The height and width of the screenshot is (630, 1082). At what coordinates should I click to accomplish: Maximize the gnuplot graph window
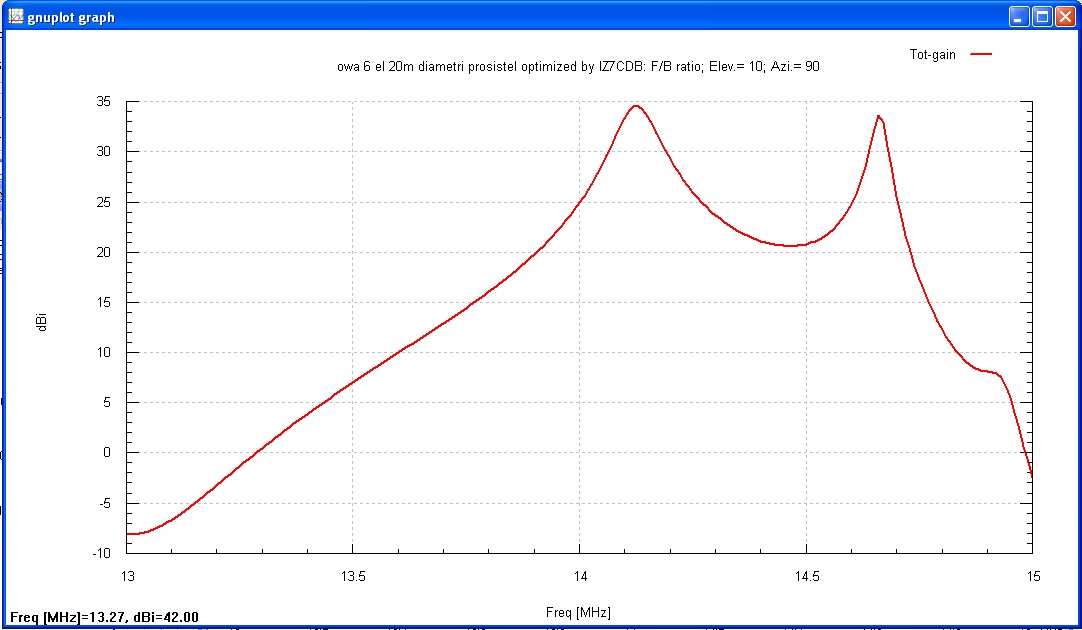point(1043,17)
